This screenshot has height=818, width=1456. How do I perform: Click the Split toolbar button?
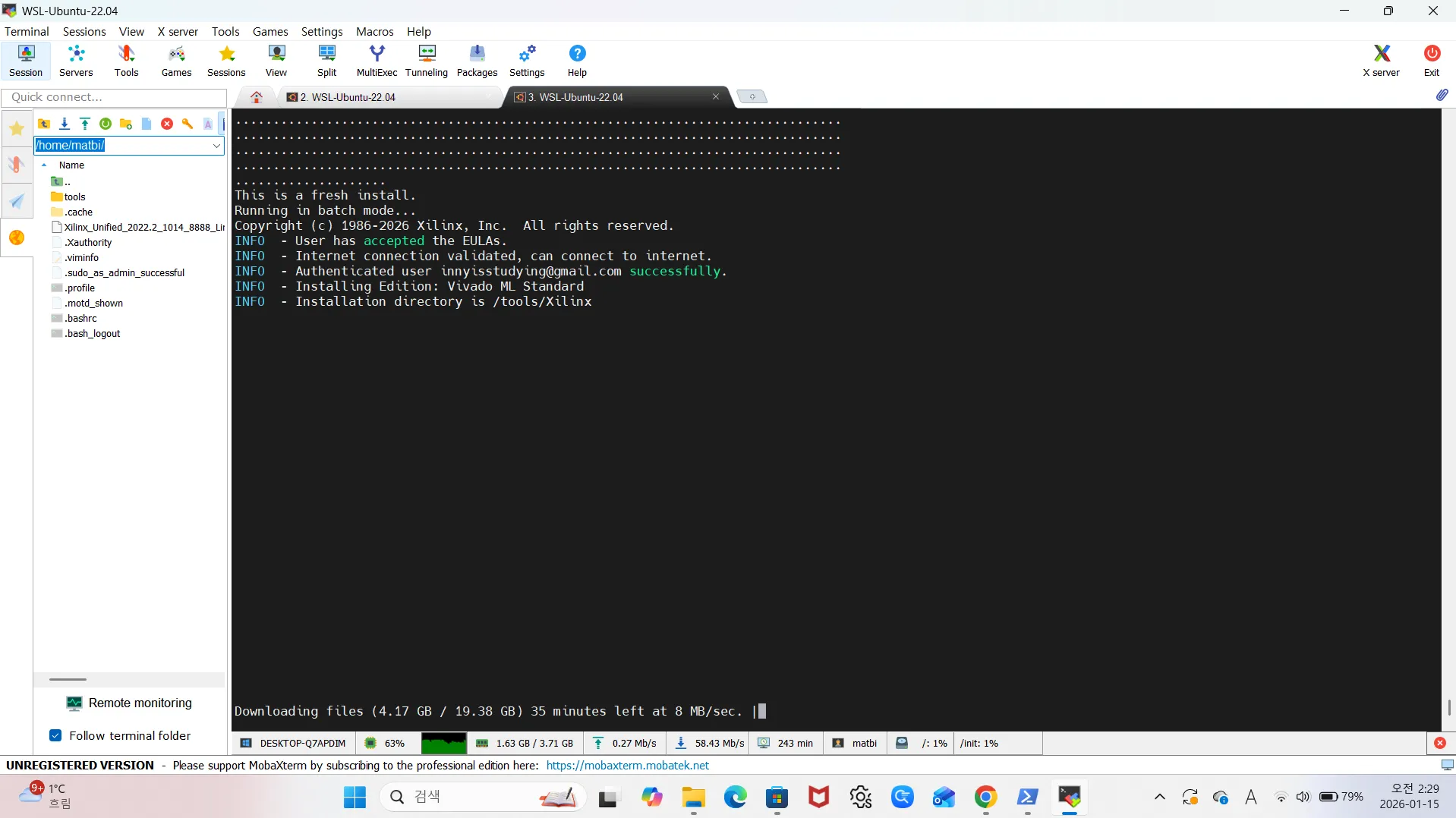coord(326,61)
